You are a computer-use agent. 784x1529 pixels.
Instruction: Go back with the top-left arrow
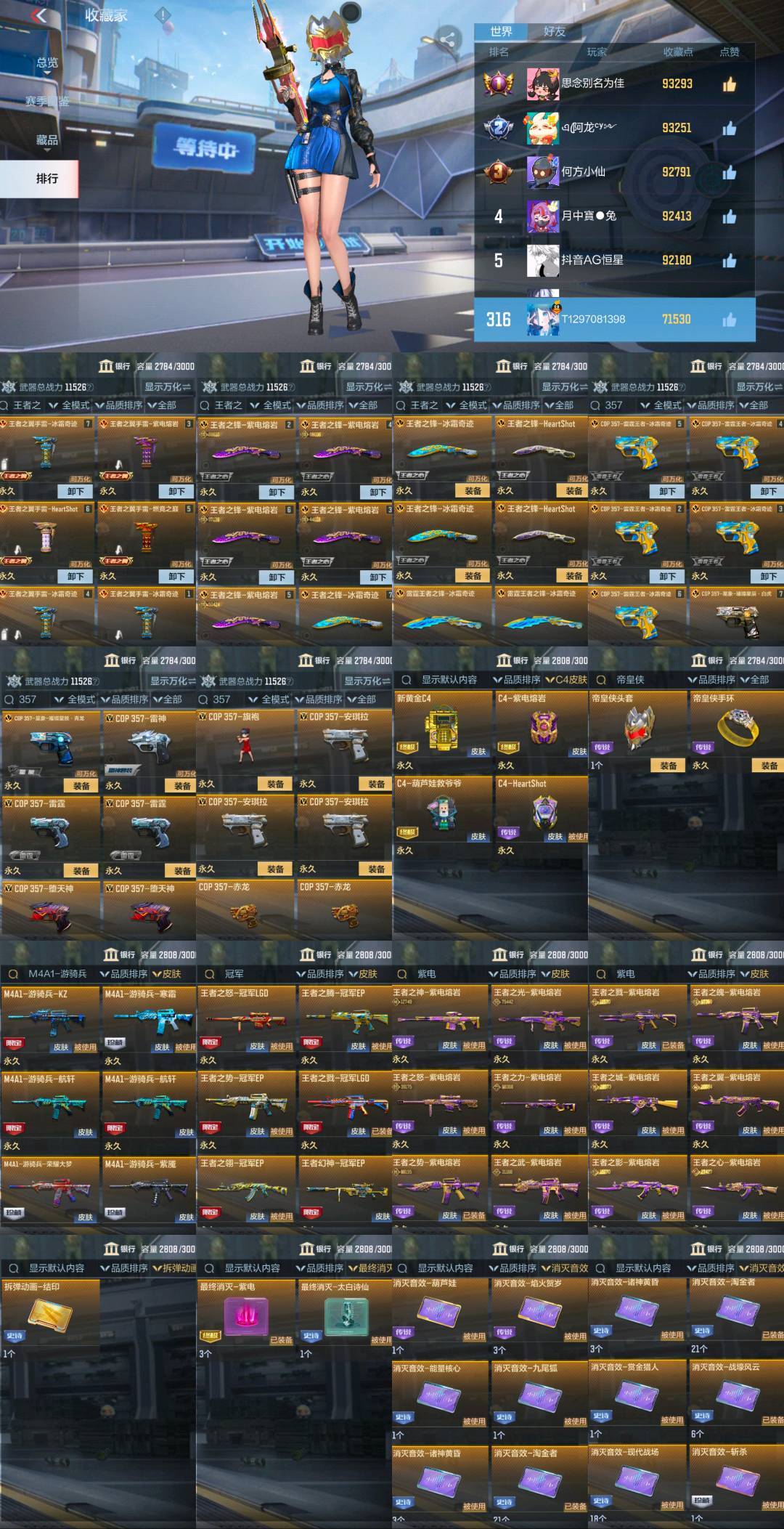coord(38,15)
